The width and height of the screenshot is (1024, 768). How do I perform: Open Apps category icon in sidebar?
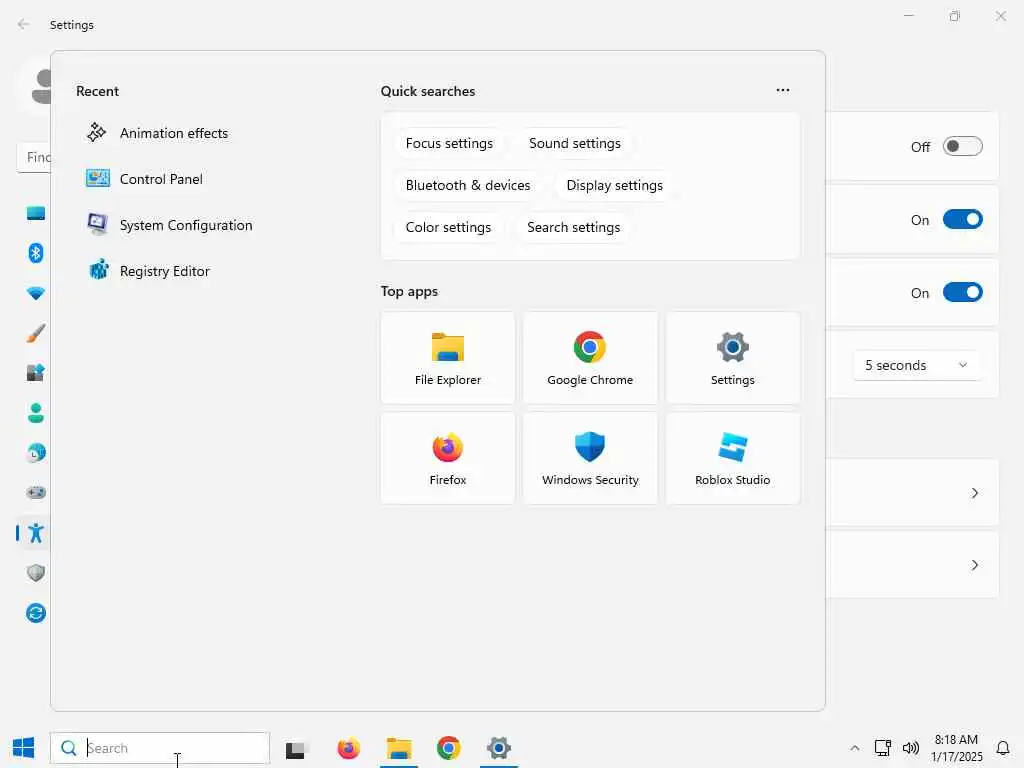tap(36, 373)
